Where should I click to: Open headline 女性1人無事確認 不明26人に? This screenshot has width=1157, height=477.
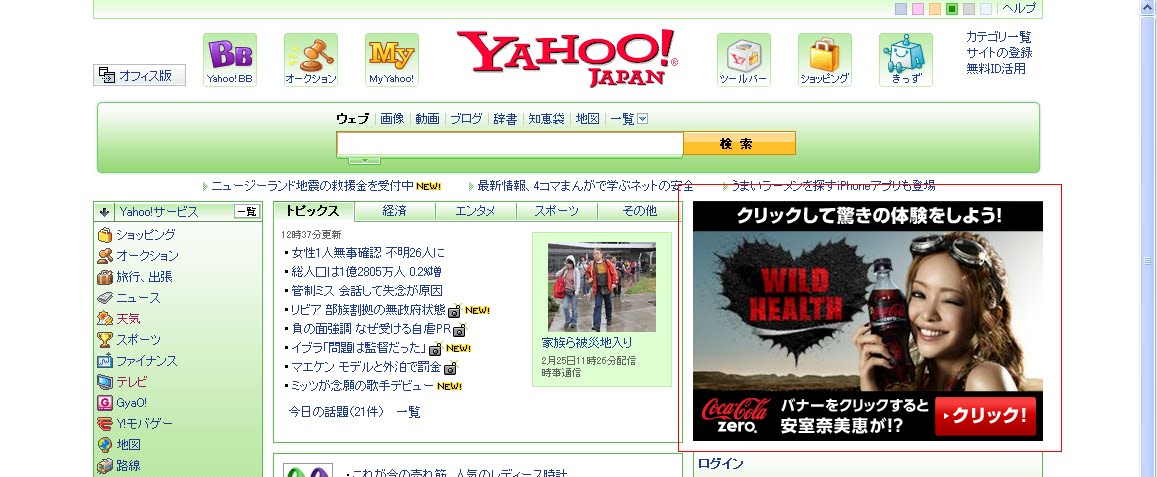click(368, 253)
